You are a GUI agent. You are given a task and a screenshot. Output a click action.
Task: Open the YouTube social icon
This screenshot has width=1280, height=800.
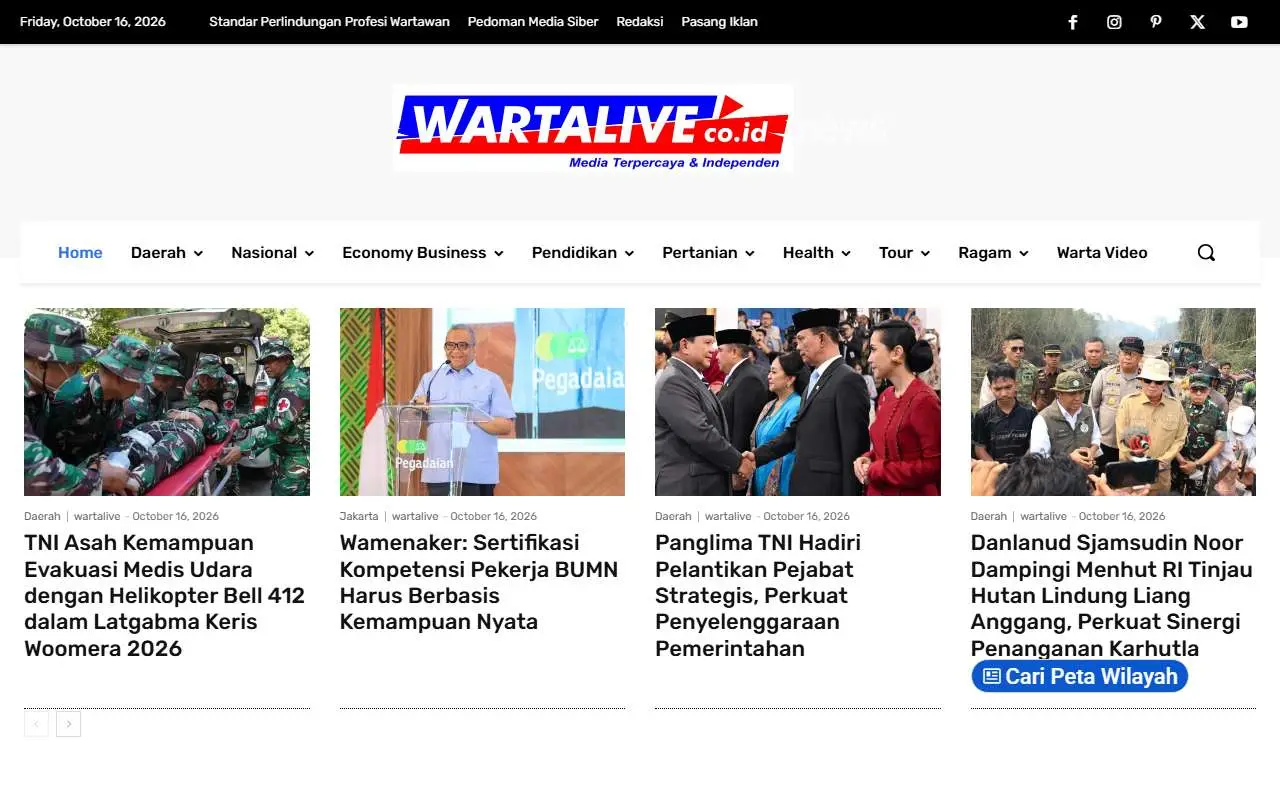(x=1239, y=22)
